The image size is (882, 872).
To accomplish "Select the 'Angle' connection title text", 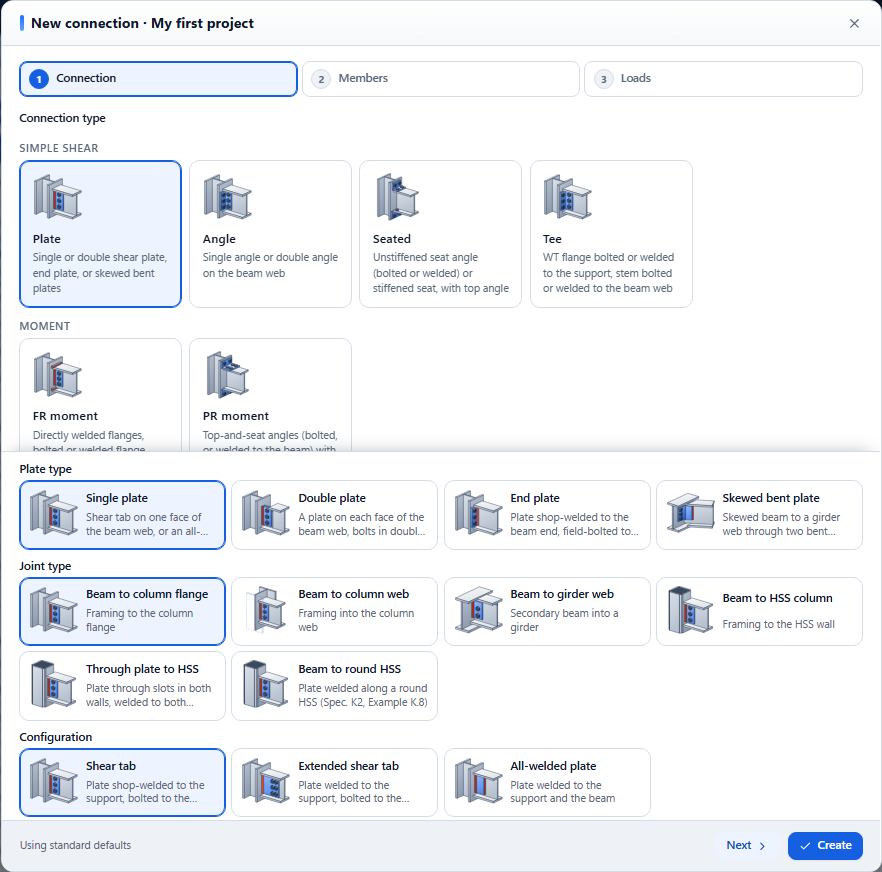I will 219,239.
